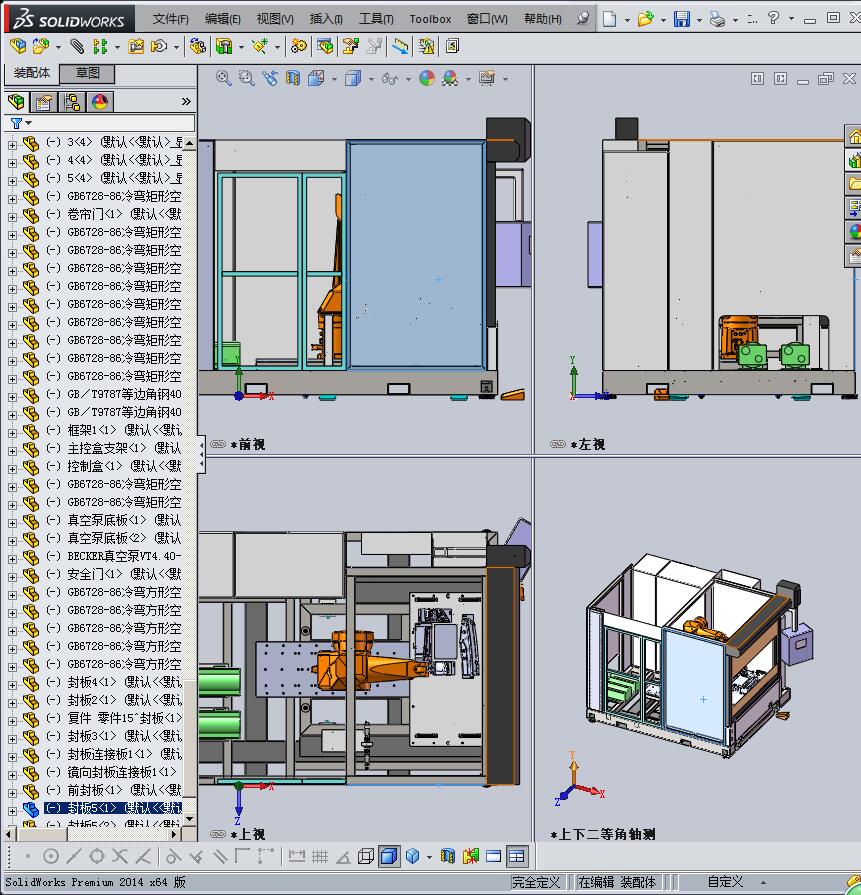Expand the 框架1<1> tree node

(x=13, y=433)
